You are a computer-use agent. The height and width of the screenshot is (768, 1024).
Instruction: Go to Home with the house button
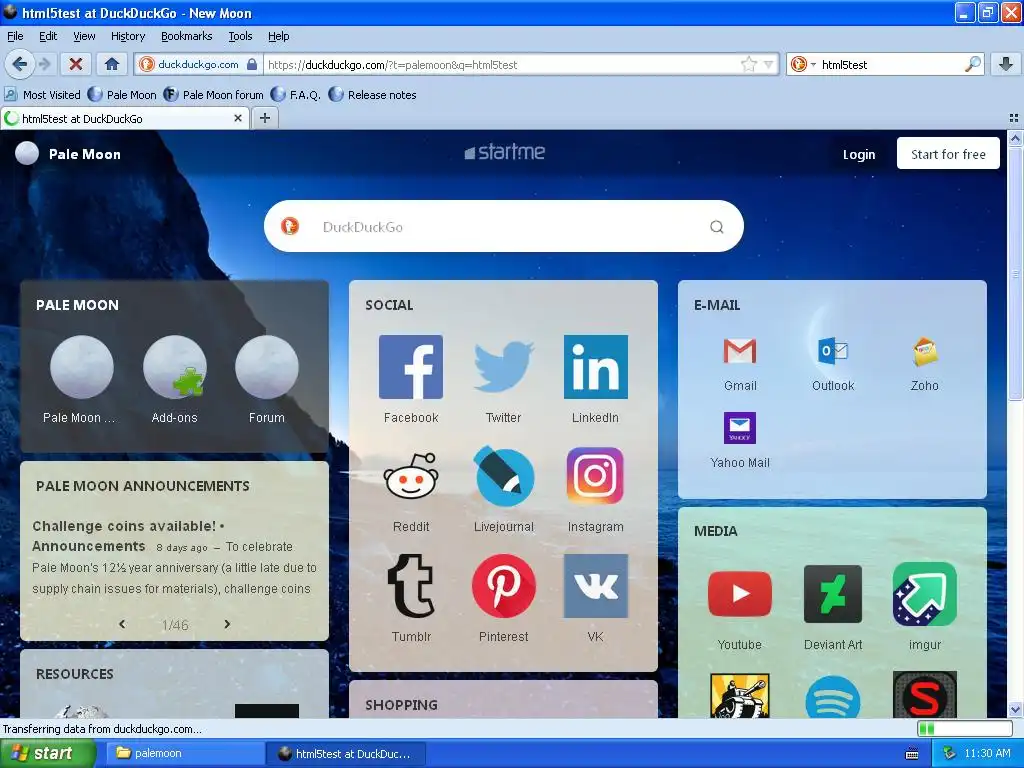[112, 64]
